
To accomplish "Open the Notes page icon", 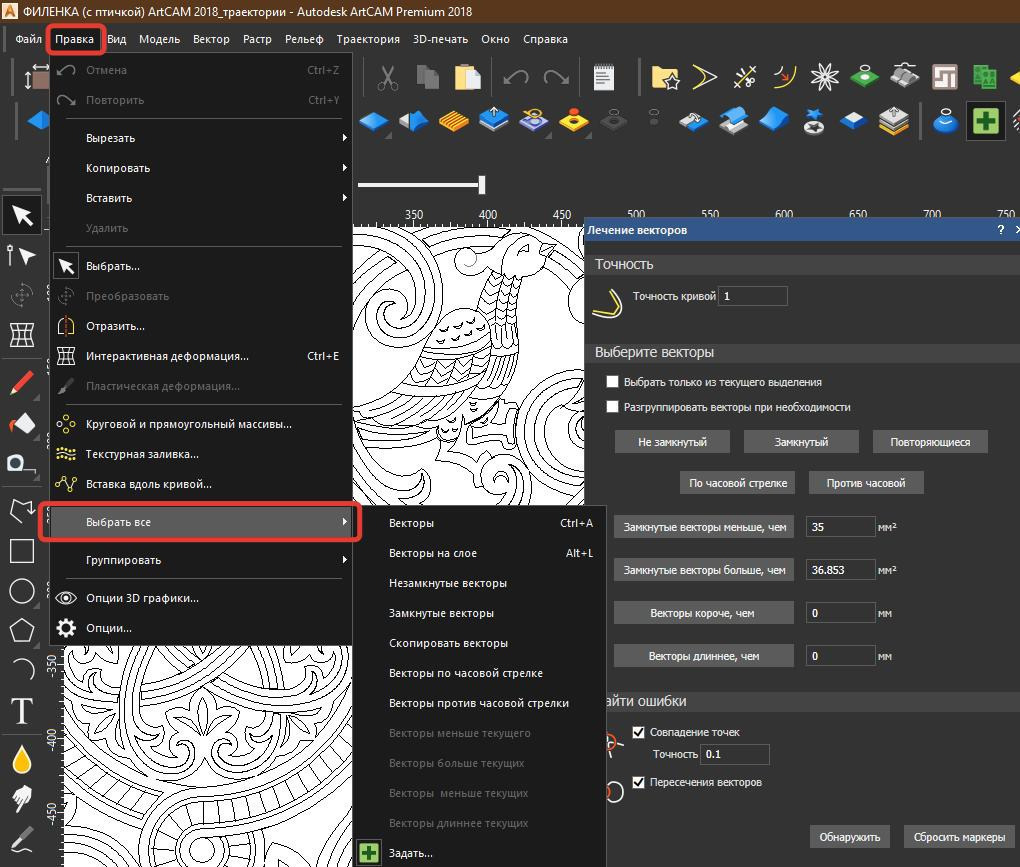I will 604,77.
